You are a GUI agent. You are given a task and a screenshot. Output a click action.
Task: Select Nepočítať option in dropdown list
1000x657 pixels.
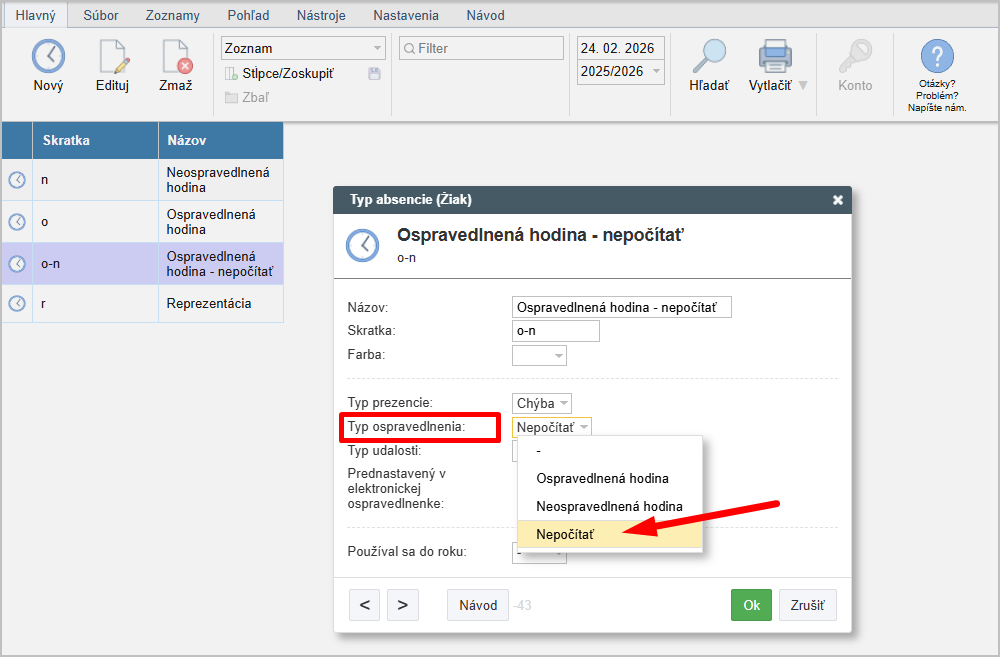(x=565, y=535)
